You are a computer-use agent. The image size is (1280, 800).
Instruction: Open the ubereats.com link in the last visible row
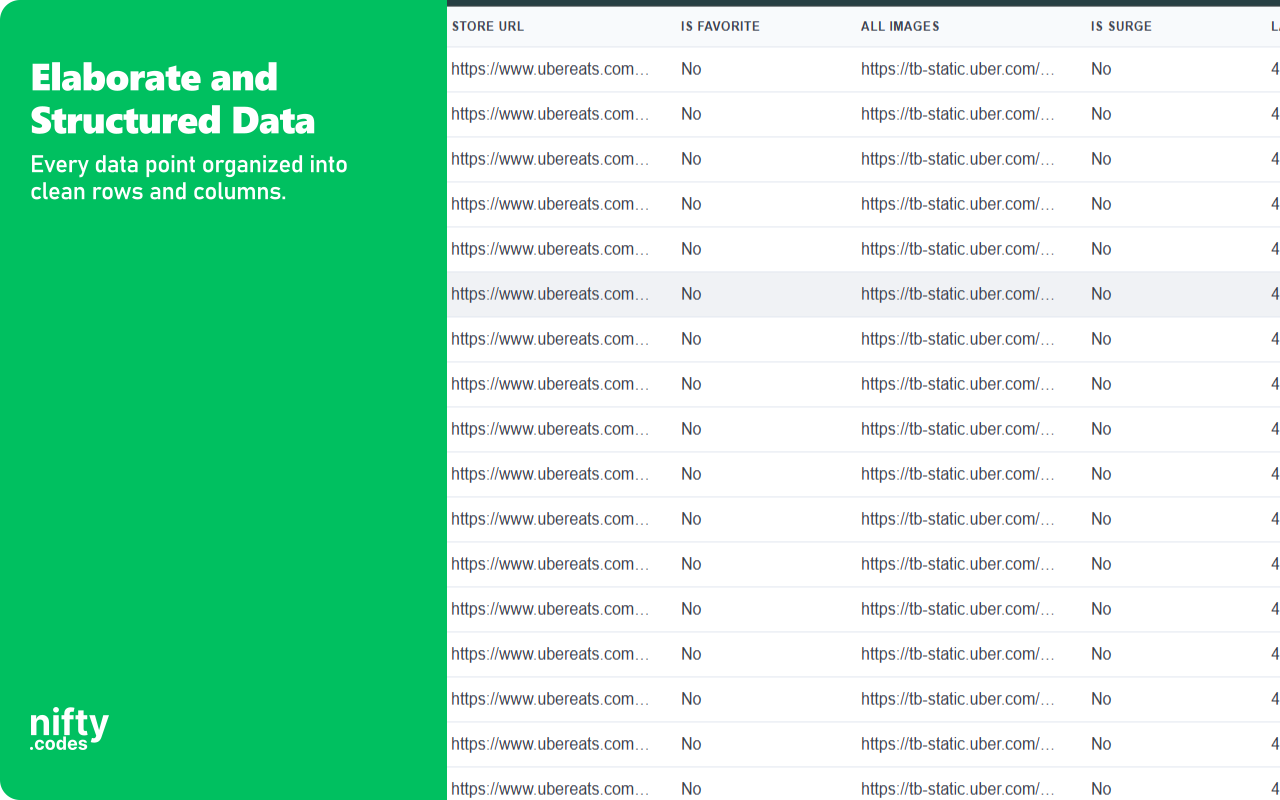coord(551,789)
